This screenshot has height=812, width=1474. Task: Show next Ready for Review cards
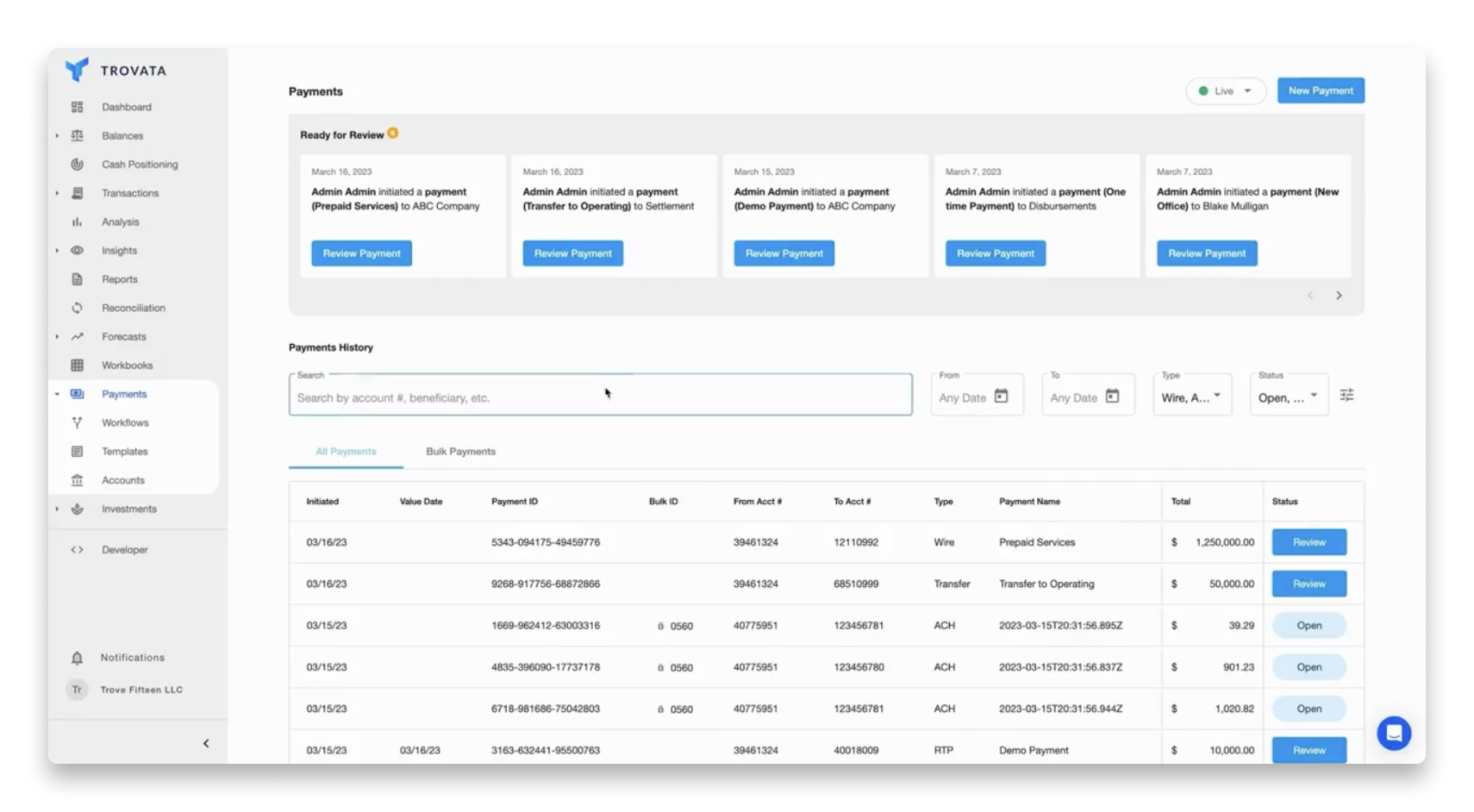[1339, 296]
